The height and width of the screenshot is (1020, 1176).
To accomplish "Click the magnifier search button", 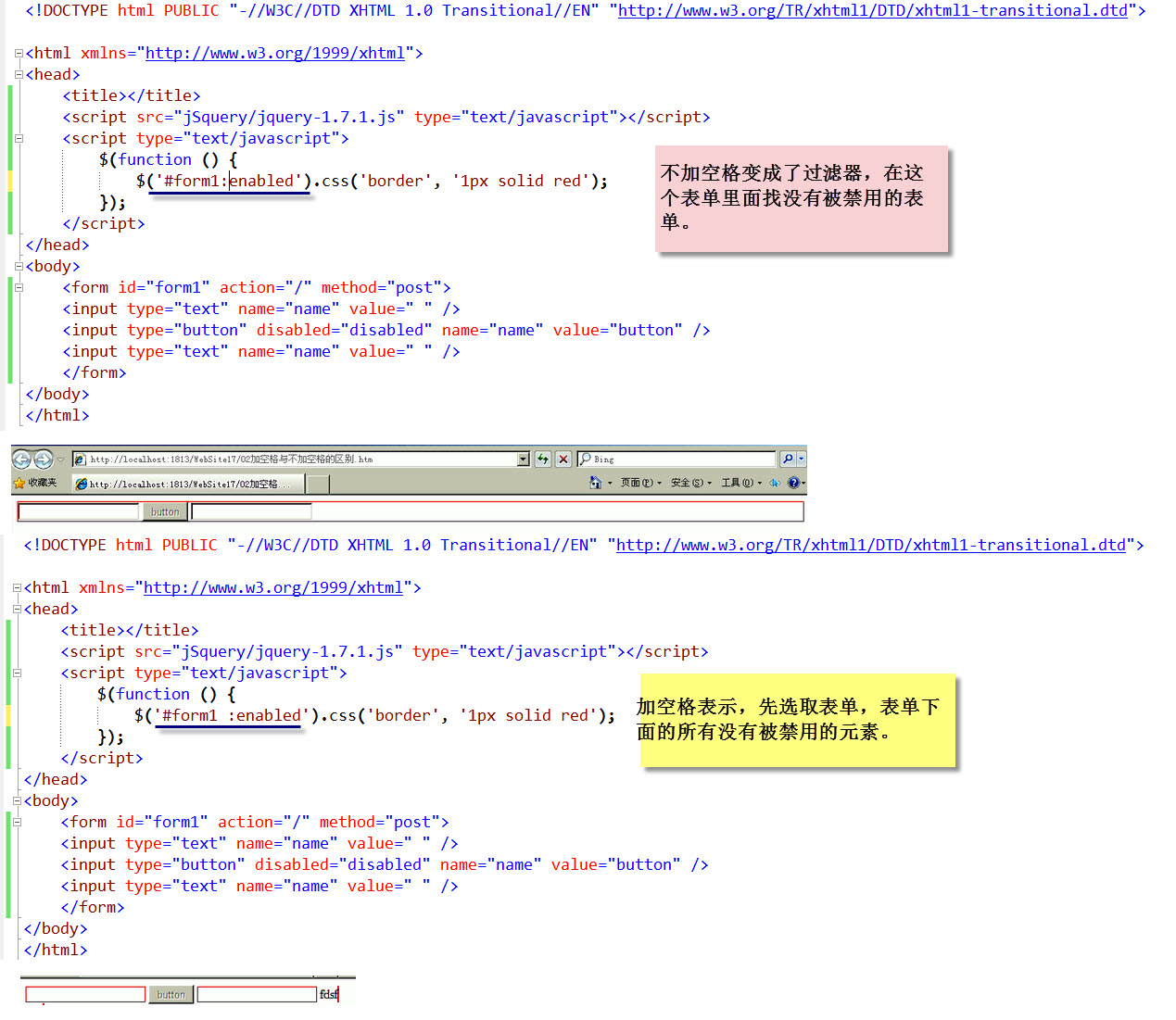I will 788,460.
